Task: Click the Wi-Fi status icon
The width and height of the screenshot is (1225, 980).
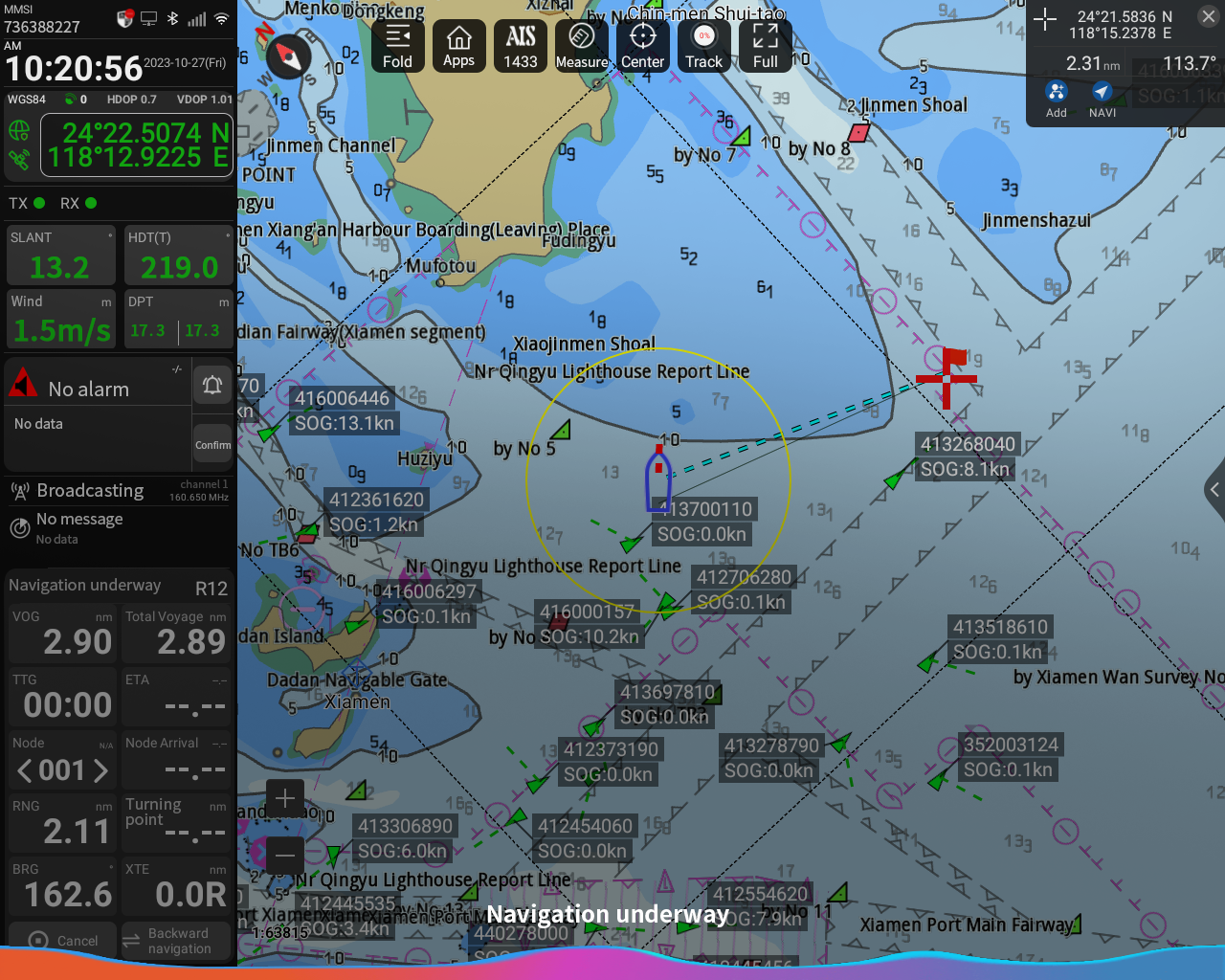Action: 221,18
